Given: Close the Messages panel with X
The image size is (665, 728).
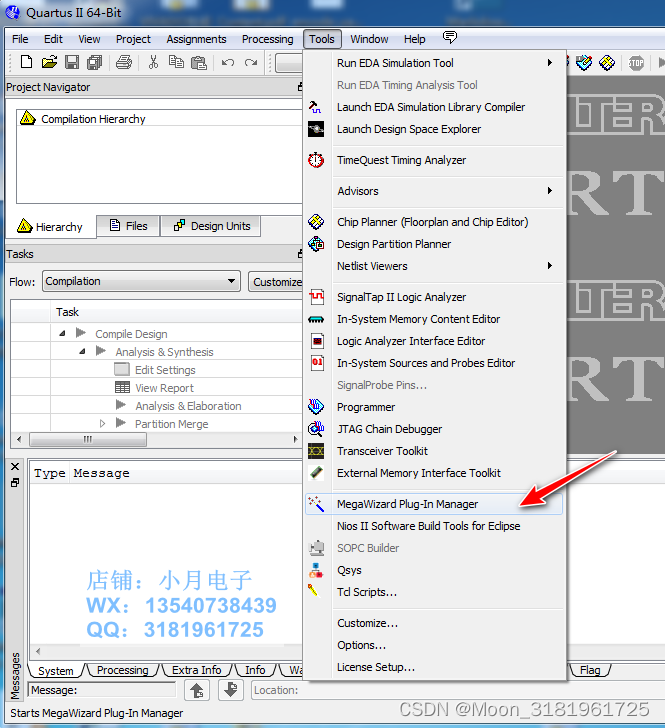Looking at the screenshot, I should [15, 467].
